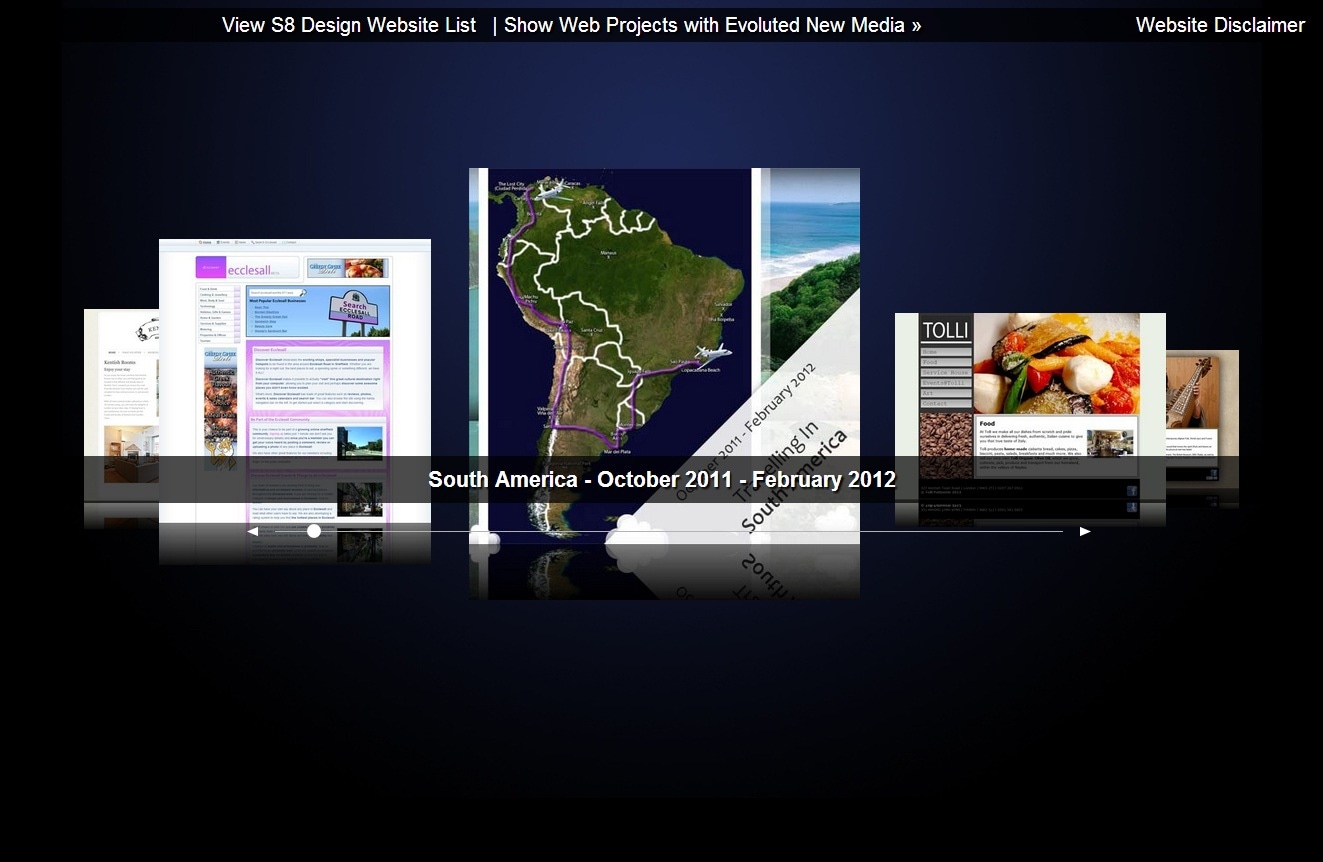The height and width of the screenshot is (862, 1323).
Task: Open the View S8 Design Website List link
Action: click(x=348, y=25)
